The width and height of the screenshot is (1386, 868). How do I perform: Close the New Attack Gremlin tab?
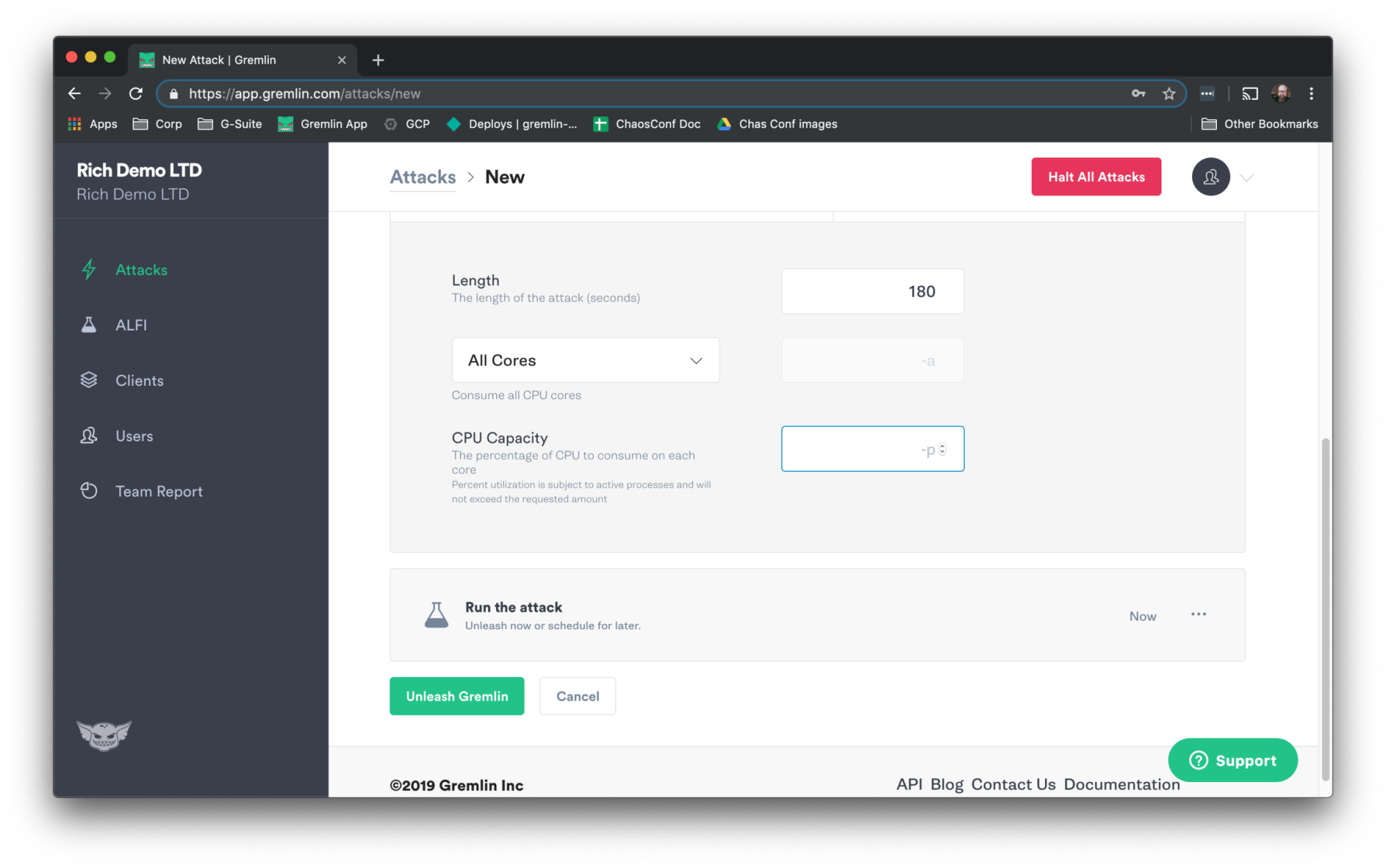(x=342, y=60)
